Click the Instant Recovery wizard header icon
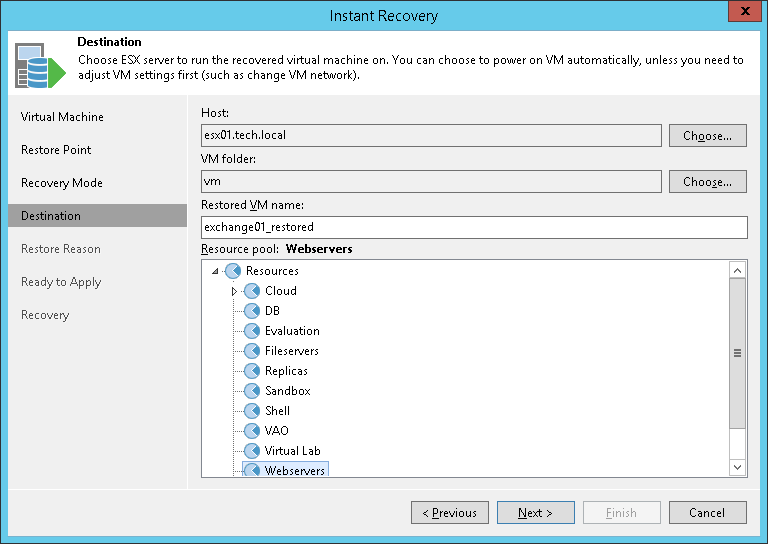The width and height of the screenshot is (768, 544). click(x=35, y=65)
